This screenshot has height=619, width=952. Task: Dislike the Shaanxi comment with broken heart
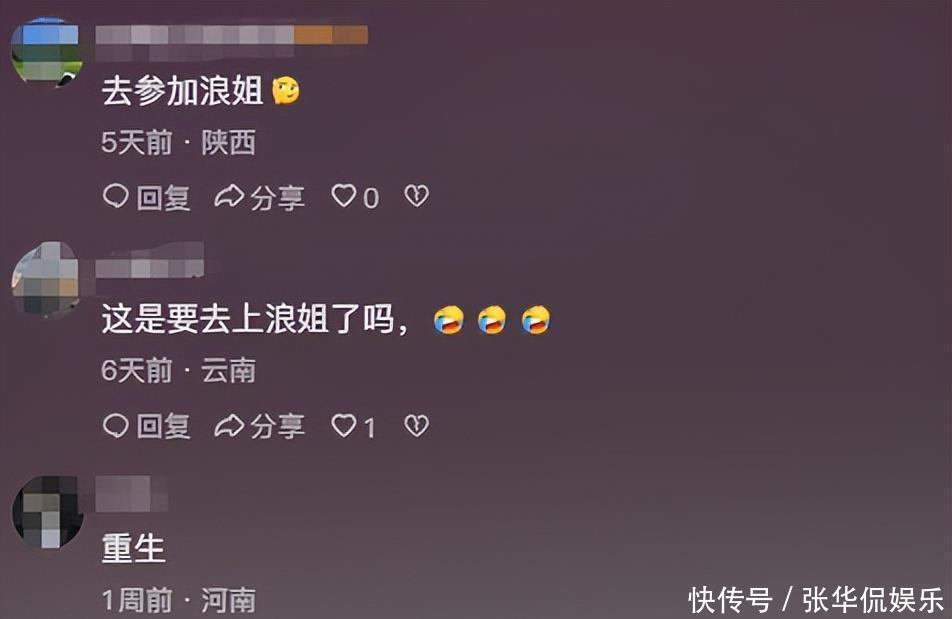click(416, 196)
